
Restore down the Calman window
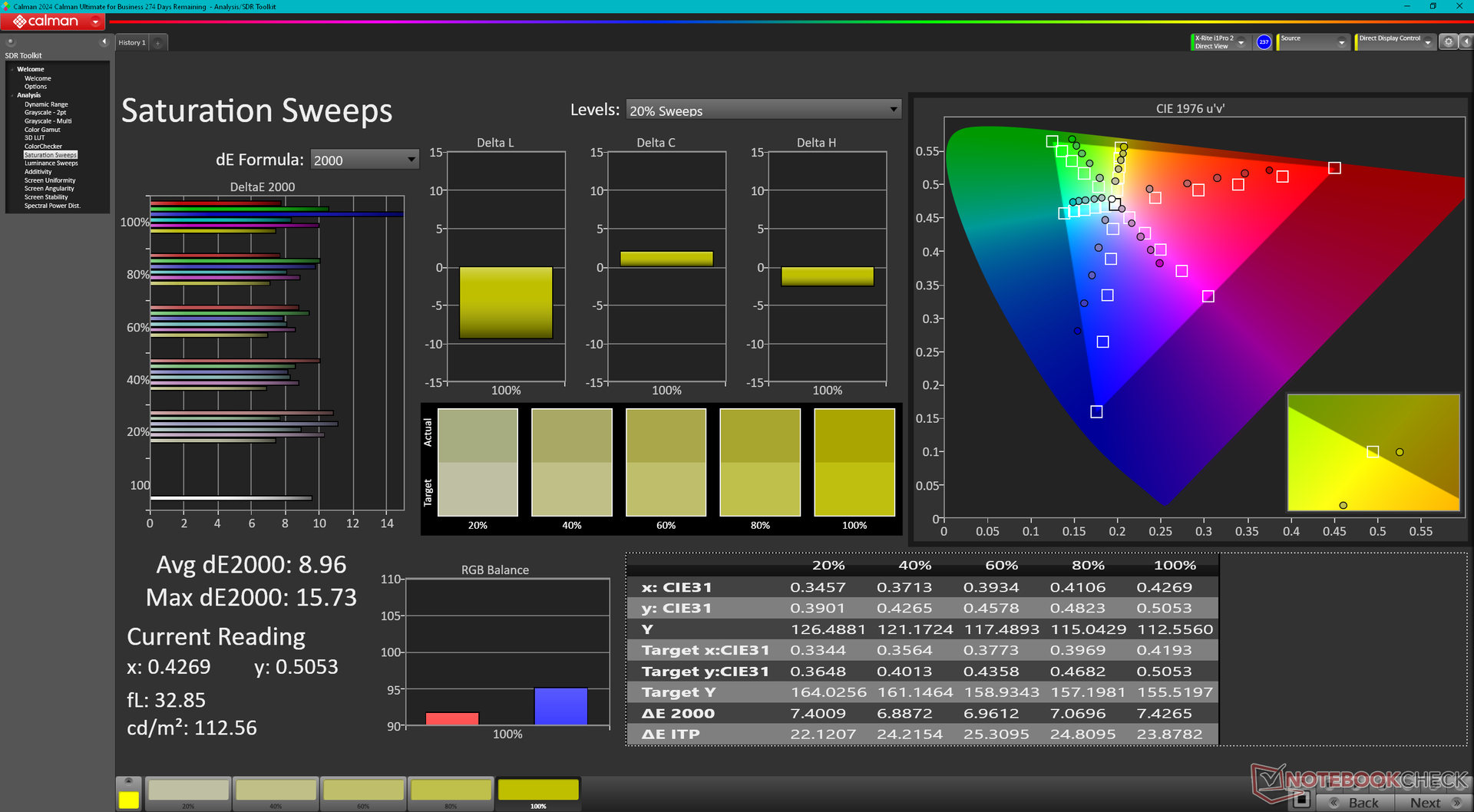click(x=1433, y=6)
